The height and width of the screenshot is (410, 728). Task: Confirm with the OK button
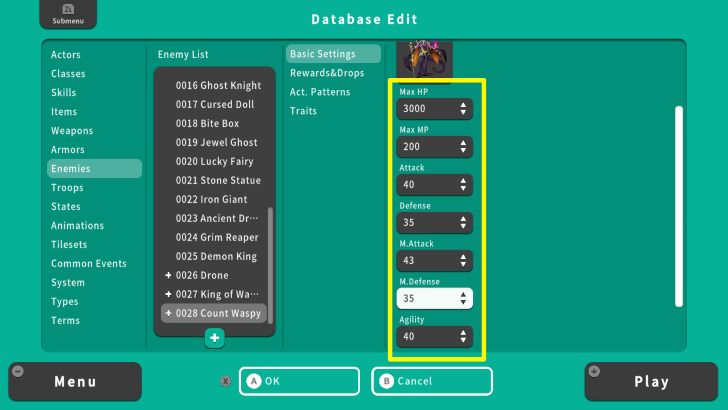click(299, 381)
